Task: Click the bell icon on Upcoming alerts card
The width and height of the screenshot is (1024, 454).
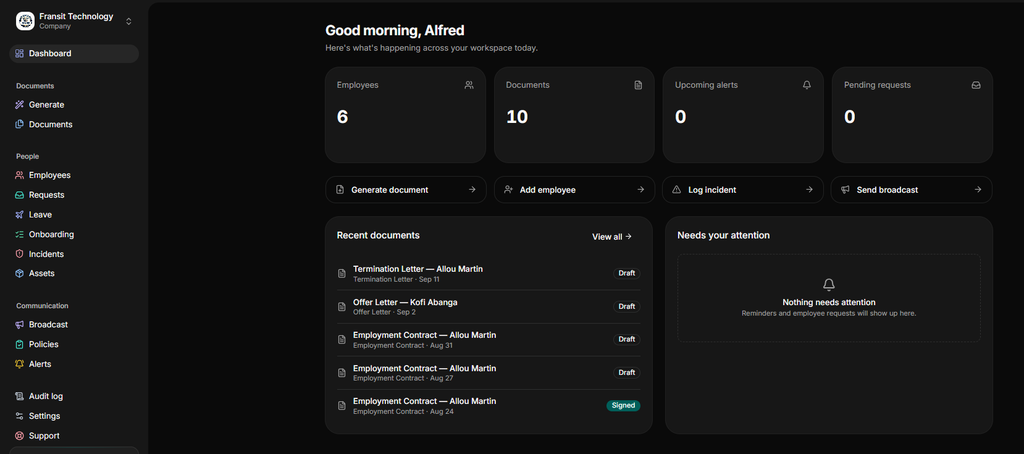Action: click(x=807, y=85)
